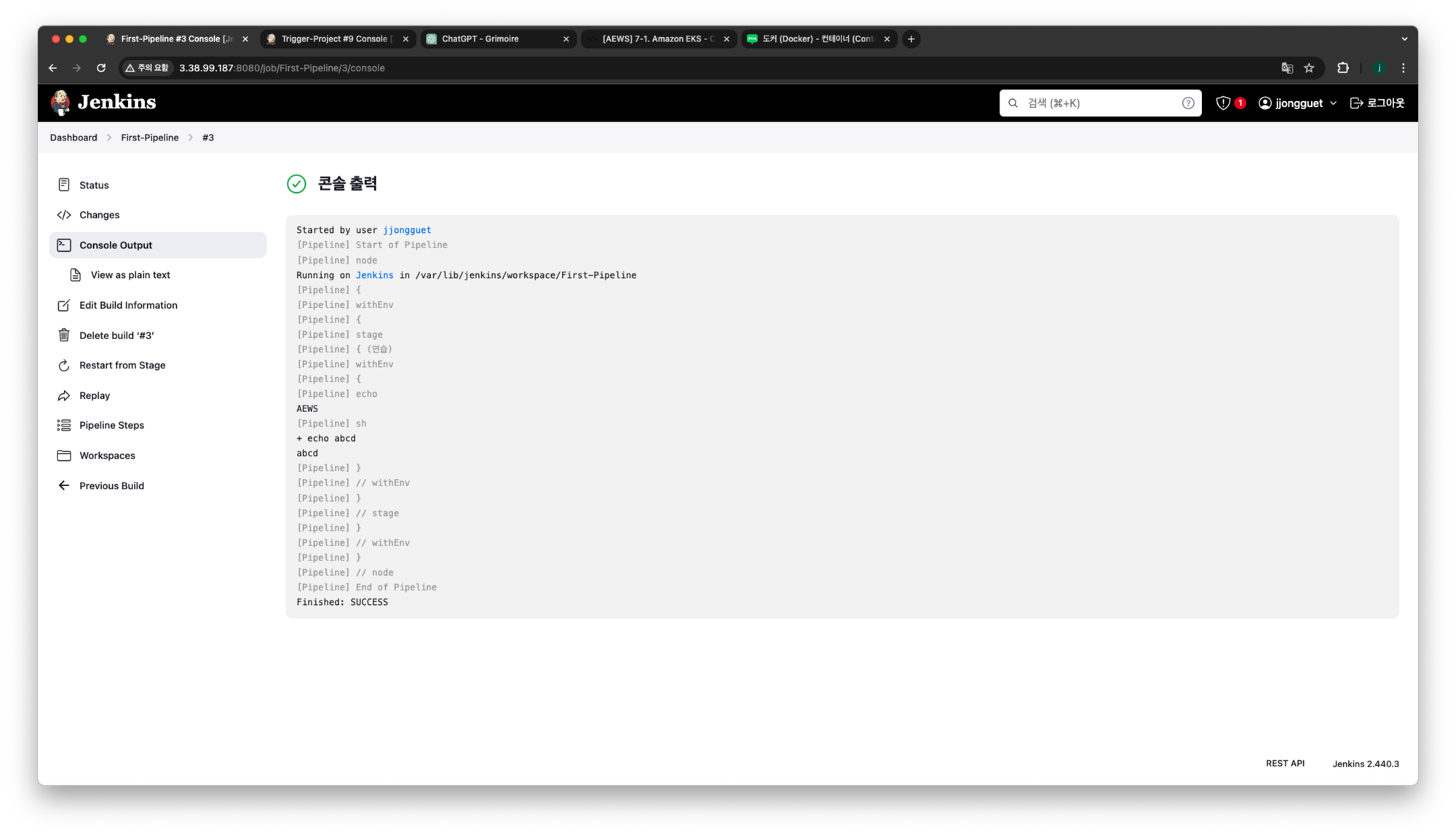Viewport: 1456px width, 835px height.
Task: Click the jjongguet user link in console
Action: [407, 230]
